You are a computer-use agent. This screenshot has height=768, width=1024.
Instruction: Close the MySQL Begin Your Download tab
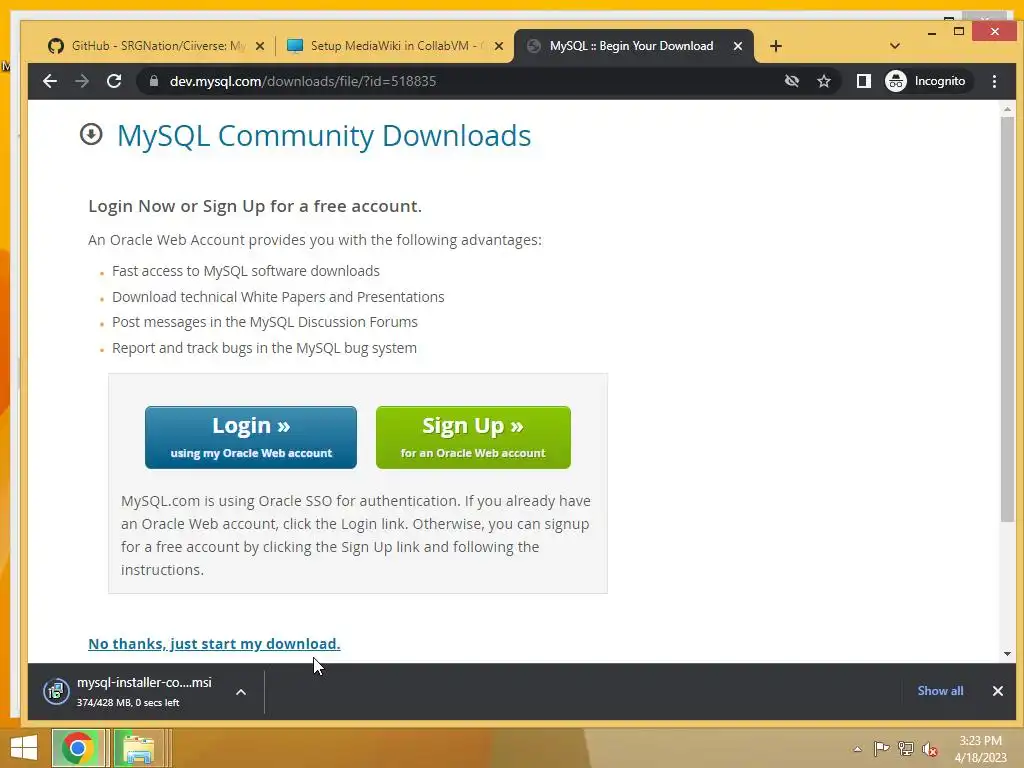pos(738,46)
